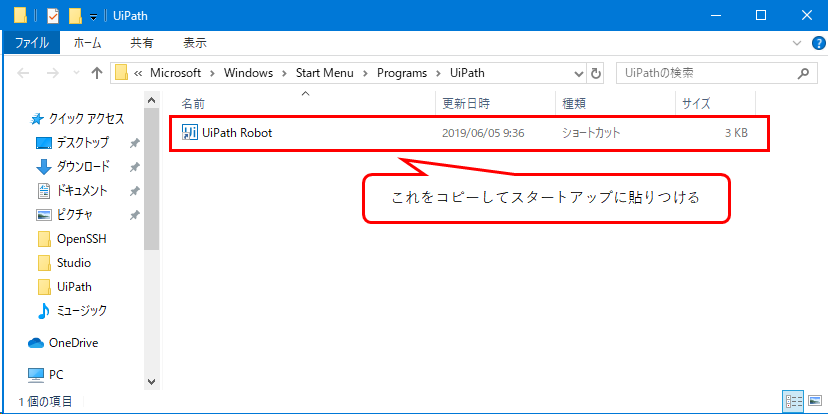
Task: Click the PC monitor icon
Action: coord(36,375)
